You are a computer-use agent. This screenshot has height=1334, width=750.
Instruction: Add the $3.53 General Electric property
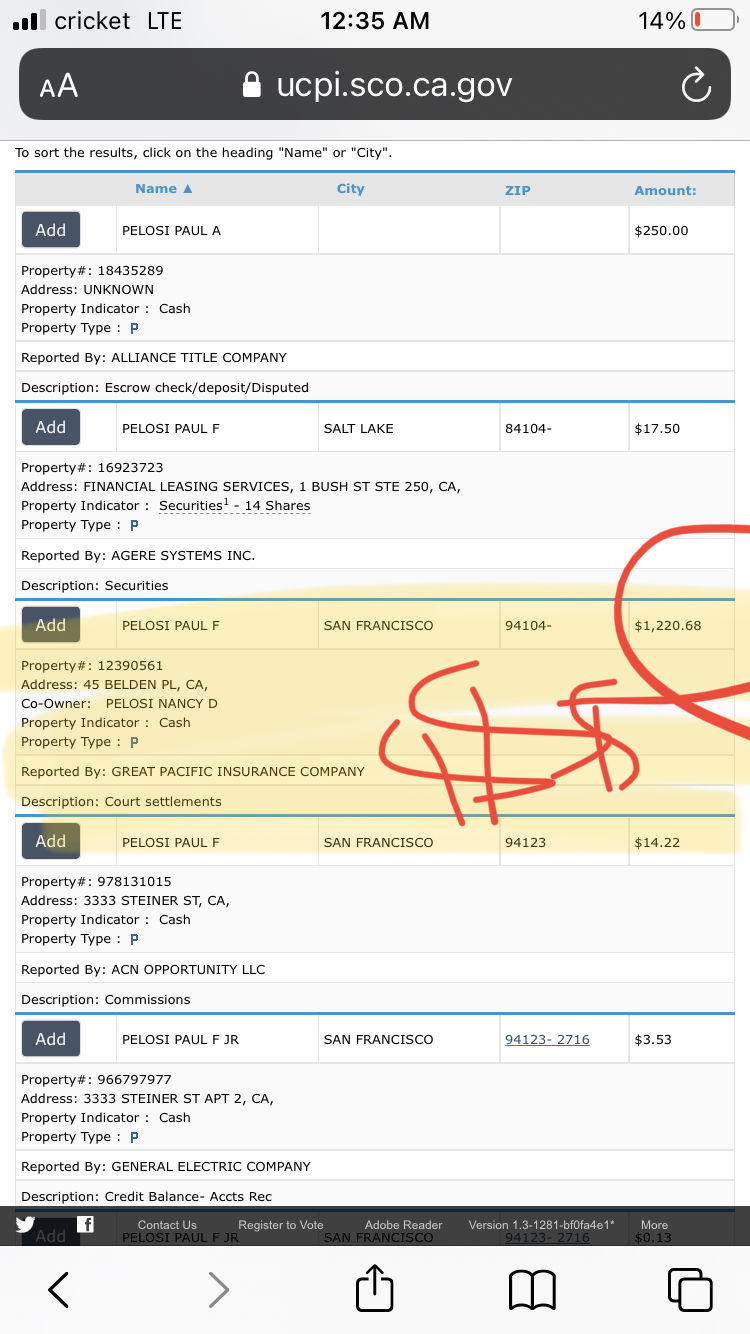(x=51, y=1039)
